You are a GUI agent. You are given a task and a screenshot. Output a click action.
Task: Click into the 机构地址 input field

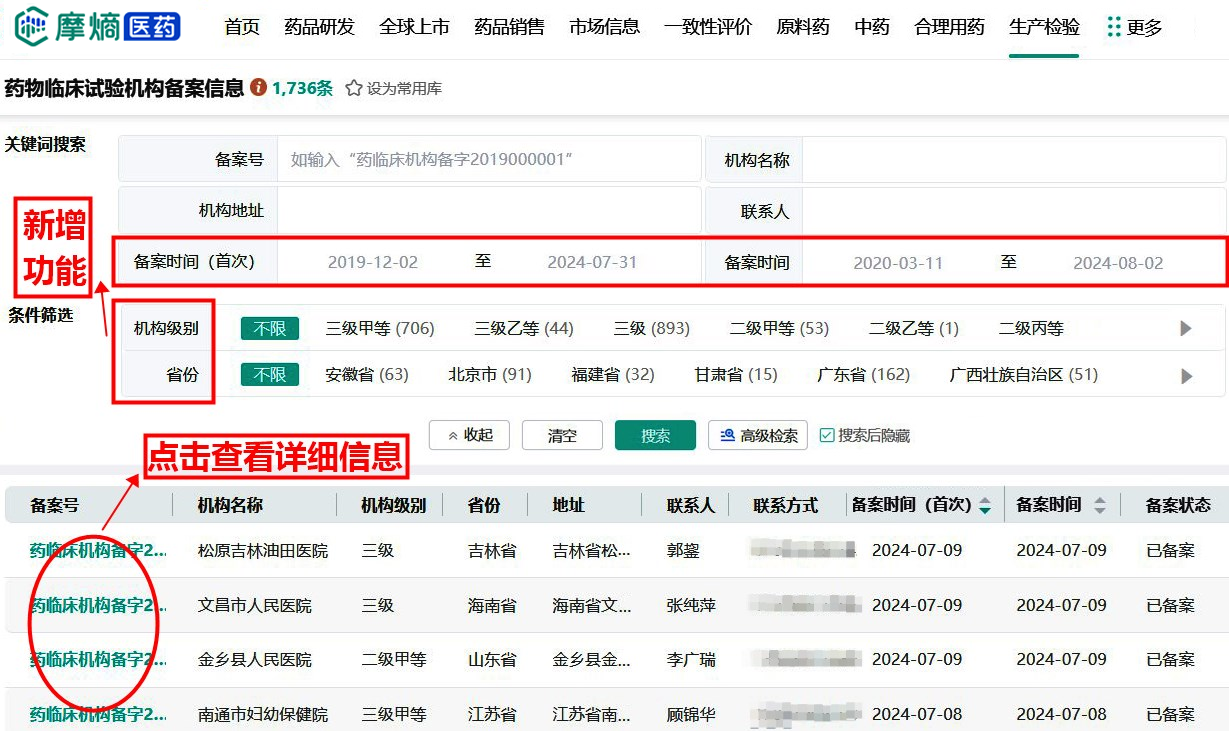[x=489, y=210]
